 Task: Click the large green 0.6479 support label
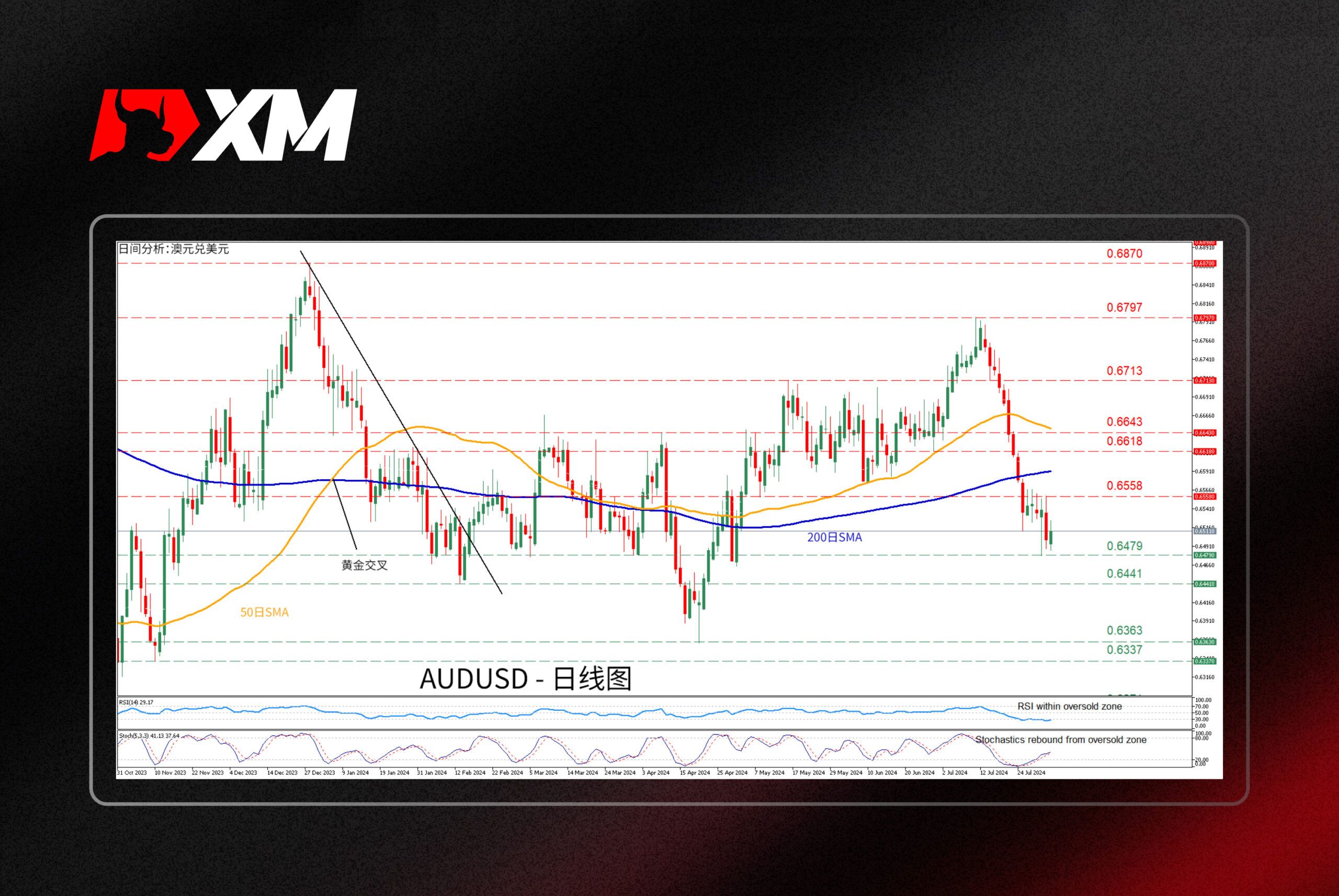pos(1125,546)
